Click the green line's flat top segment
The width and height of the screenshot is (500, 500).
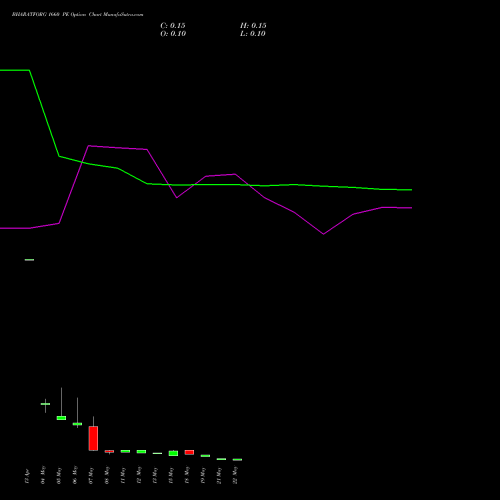pos(15,70)
